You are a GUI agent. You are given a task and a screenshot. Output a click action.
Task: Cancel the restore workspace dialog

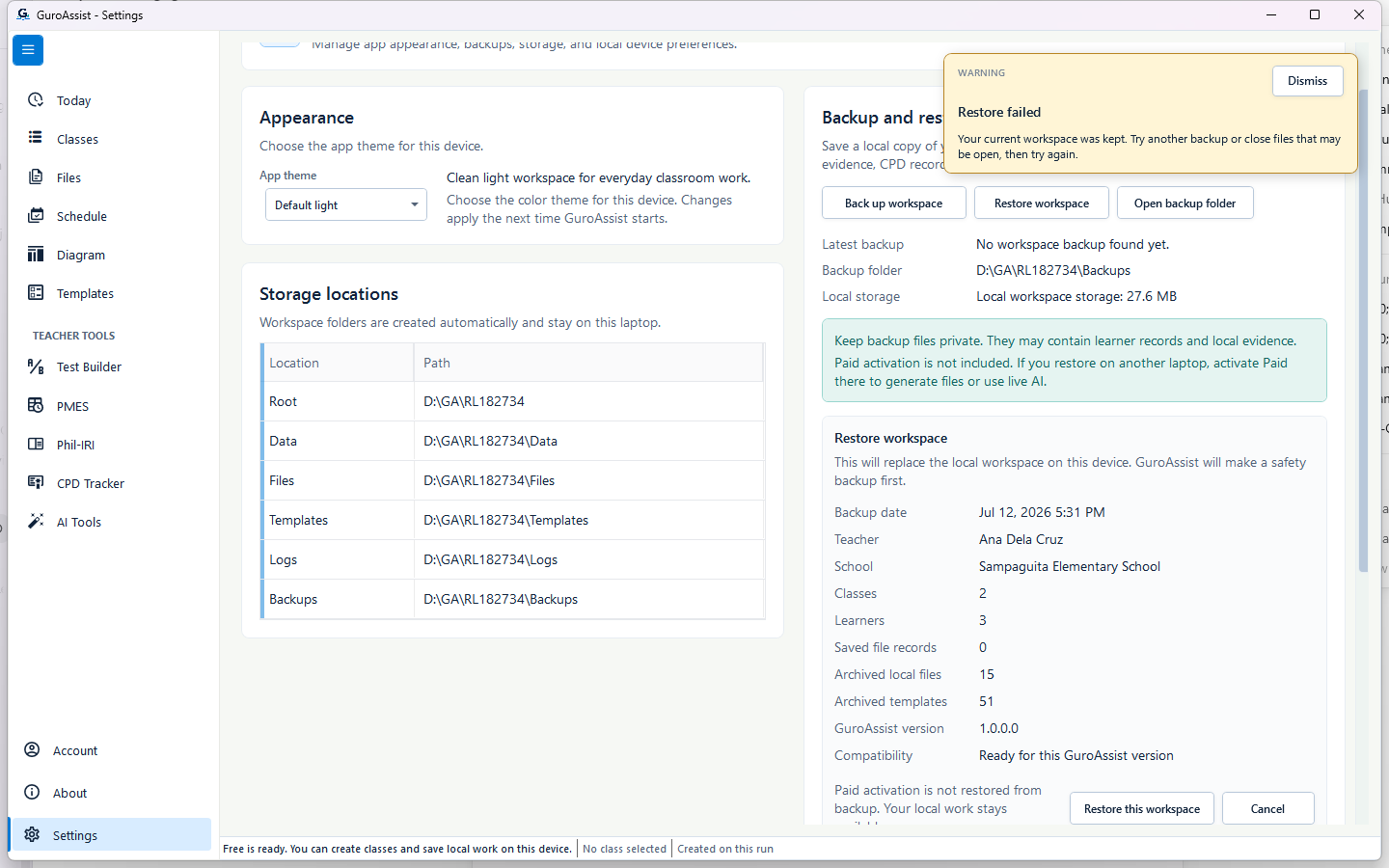pos(1267,809)
